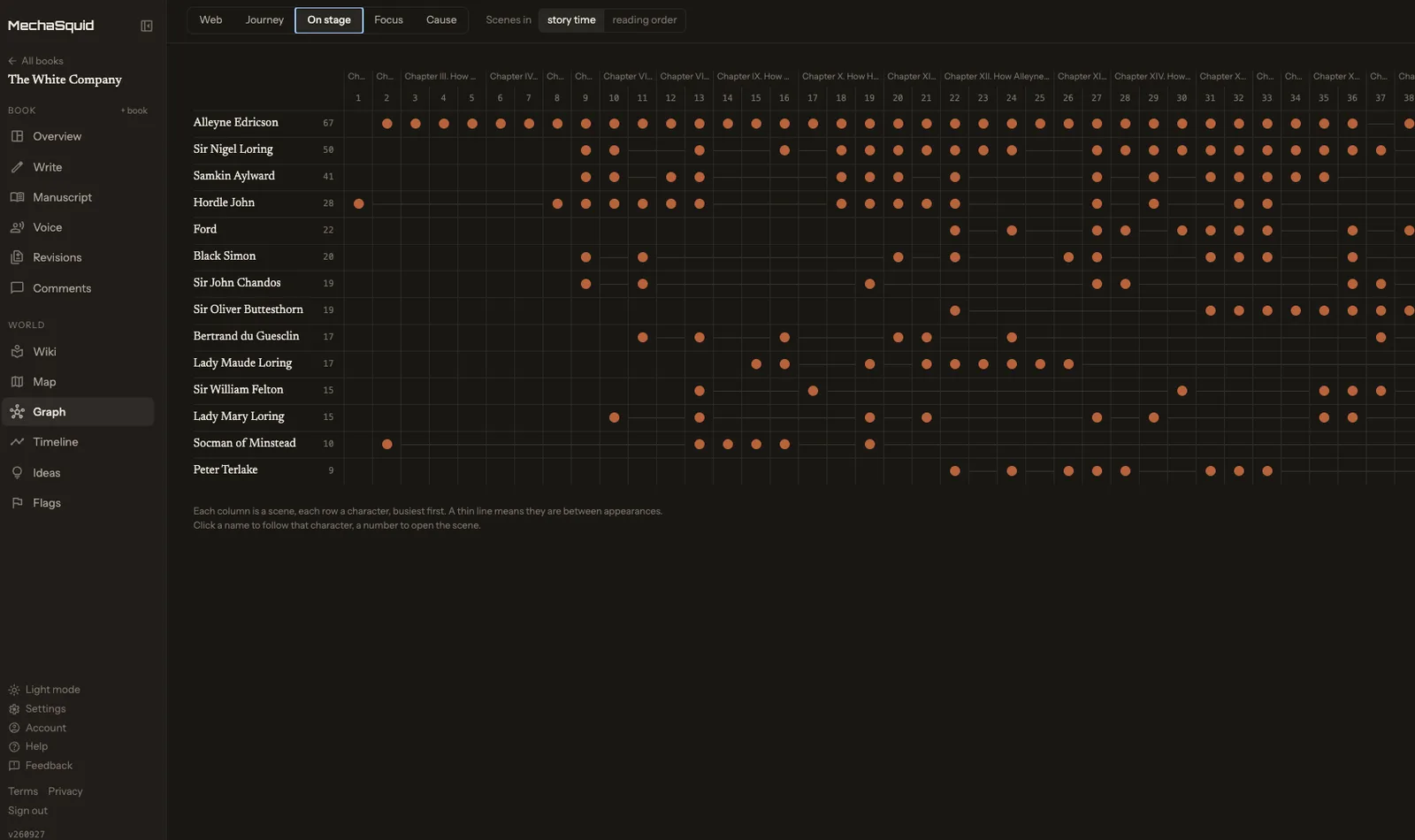Click the Feedback icon
This screenshot has height=840, width=1415.
14,766
